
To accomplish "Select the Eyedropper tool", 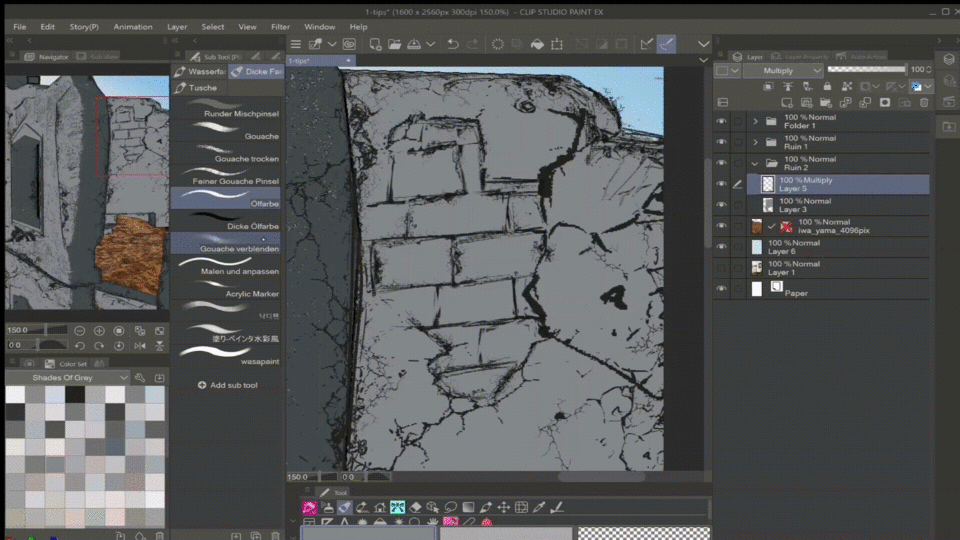I will coord(540,508).
